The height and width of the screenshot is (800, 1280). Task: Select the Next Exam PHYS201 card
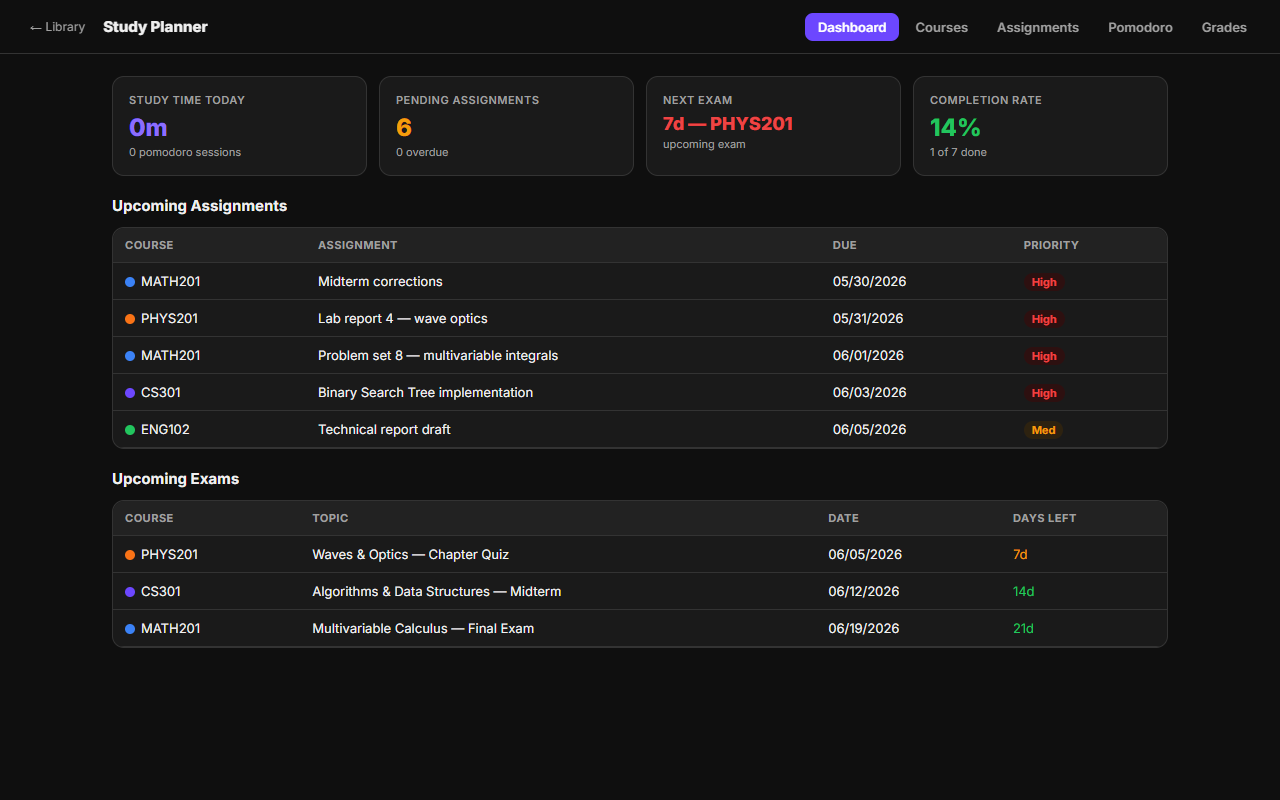pos(773,126)
